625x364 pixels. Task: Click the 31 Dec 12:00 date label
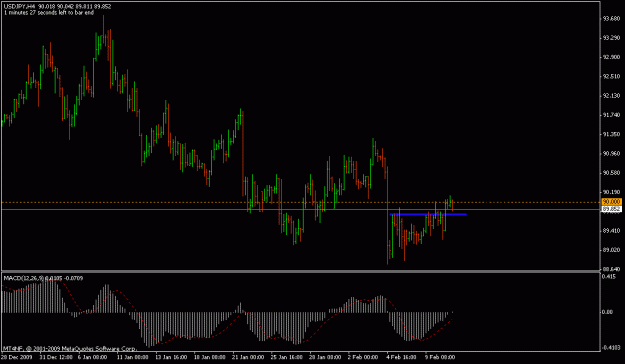pos(55,357)
